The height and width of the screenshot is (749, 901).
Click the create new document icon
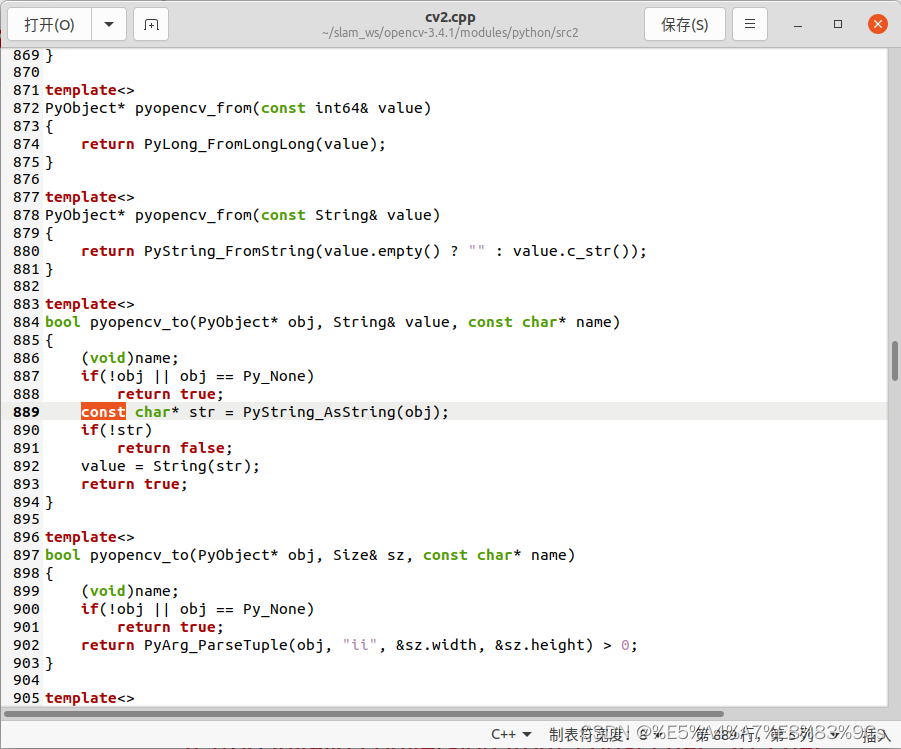coord(151,24)
